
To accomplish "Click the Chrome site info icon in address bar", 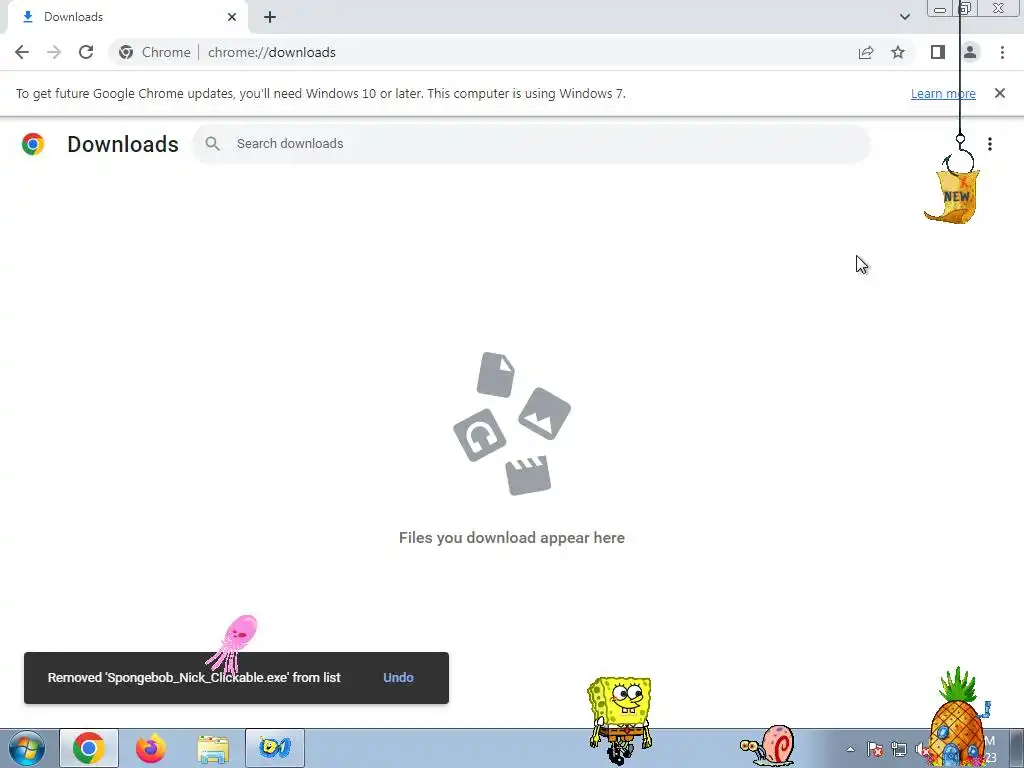I will pyautogui.click(x=126, y=52).
